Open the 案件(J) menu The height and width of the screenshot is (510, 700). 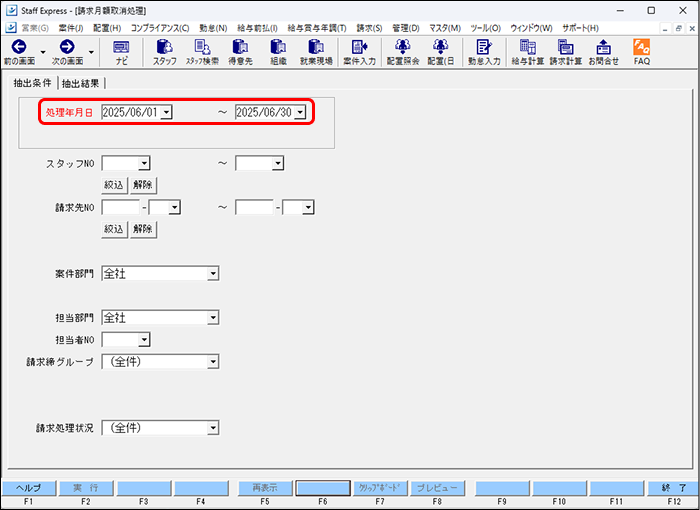click(71, 28)
